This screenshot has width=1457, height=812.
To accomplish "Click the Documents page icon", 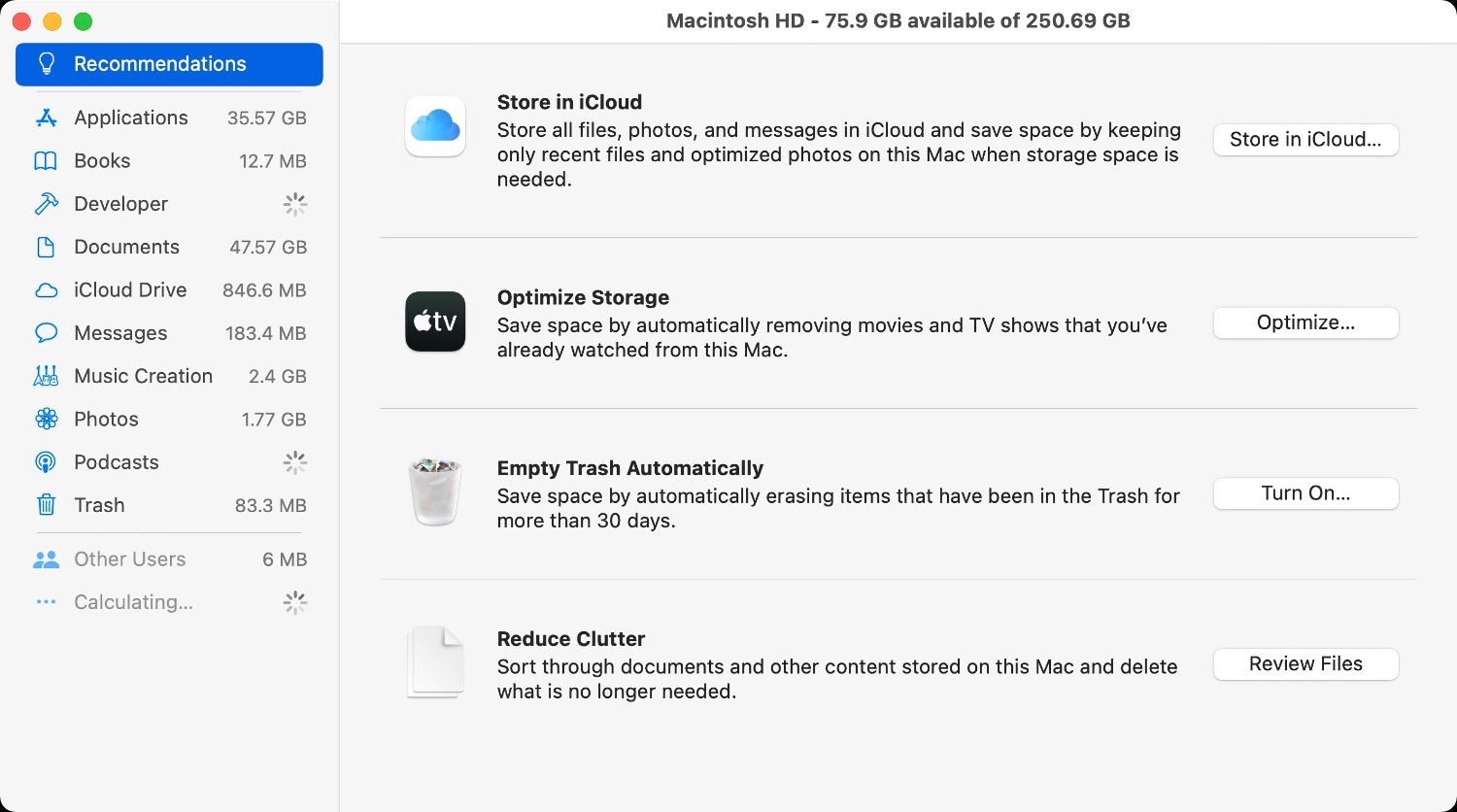I will tap(45, 247).
